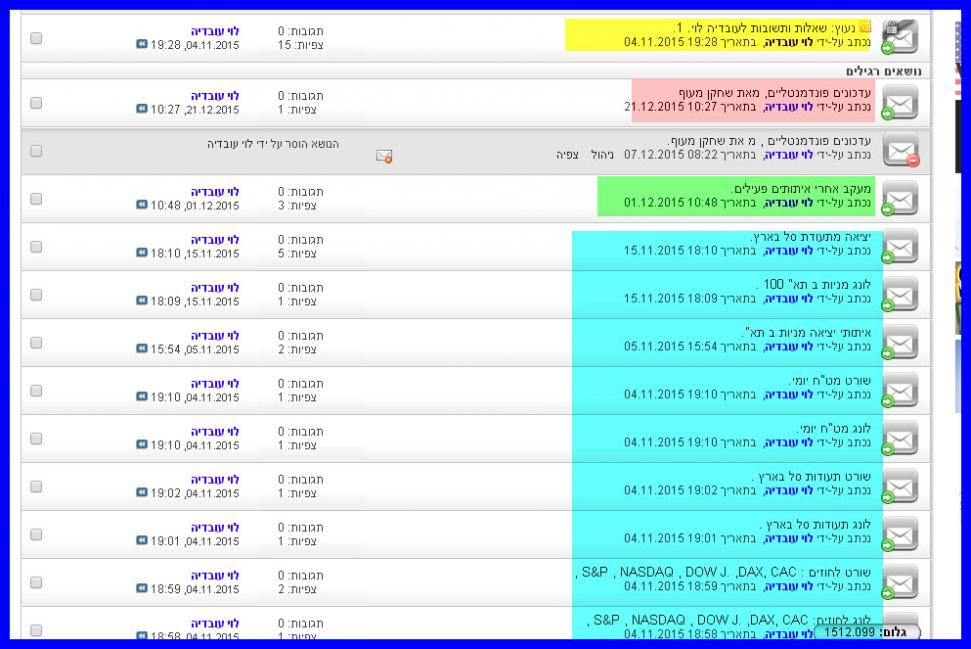Click envelope icon of sticky thread שאלות ותשובות
This screenshot has height=649, width=971.
[x=900, y=36]
